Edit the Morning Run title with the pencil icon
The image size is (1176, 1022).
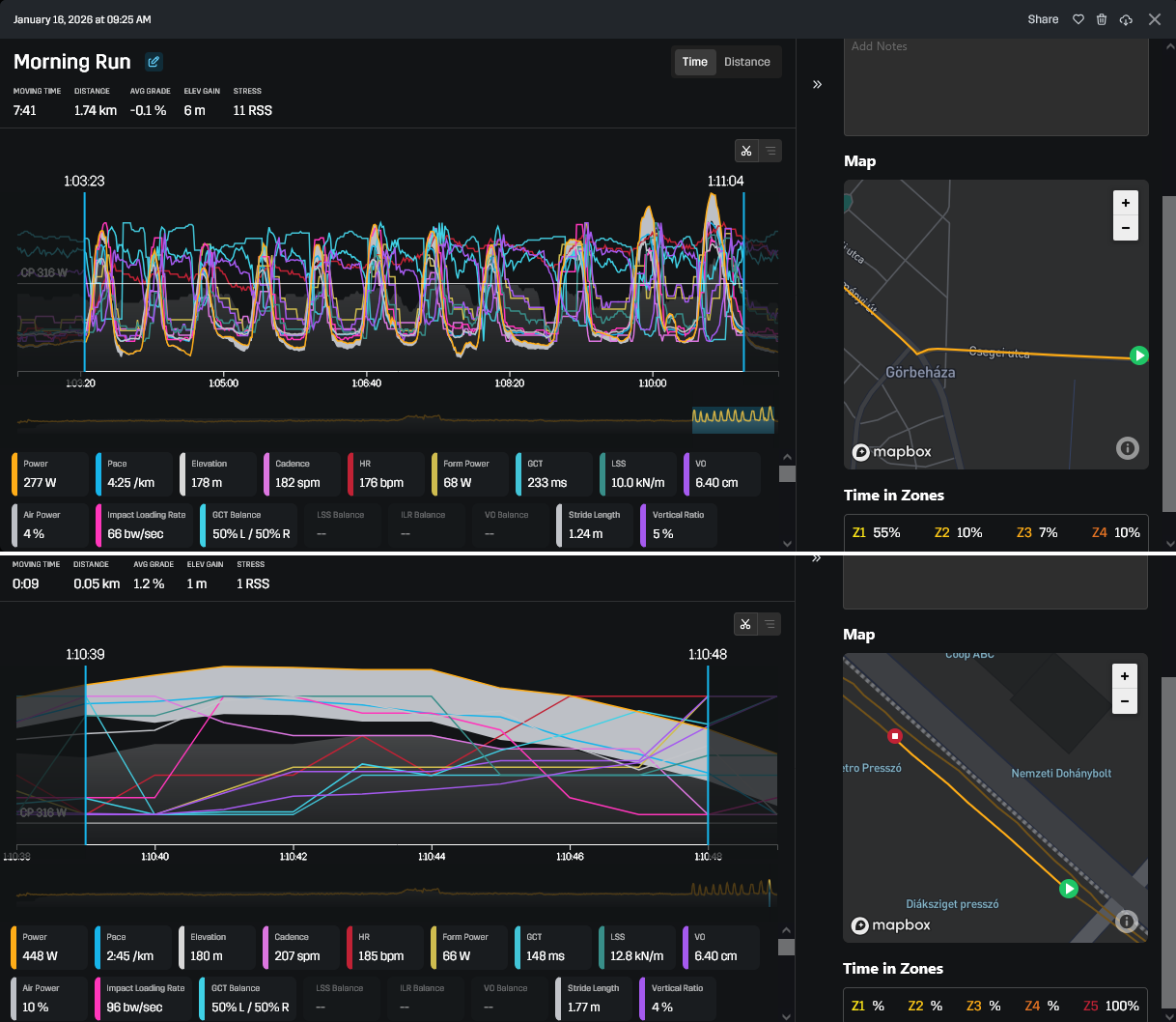click(x=154, y=62)
